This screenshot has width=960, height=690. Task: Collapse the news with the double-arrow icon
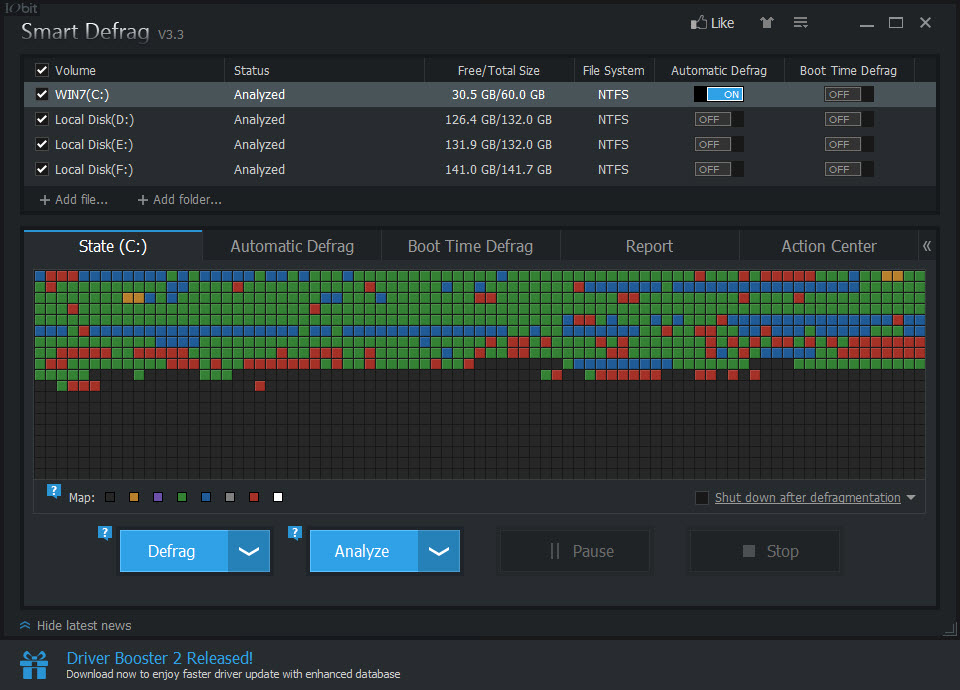click(25, 626)
